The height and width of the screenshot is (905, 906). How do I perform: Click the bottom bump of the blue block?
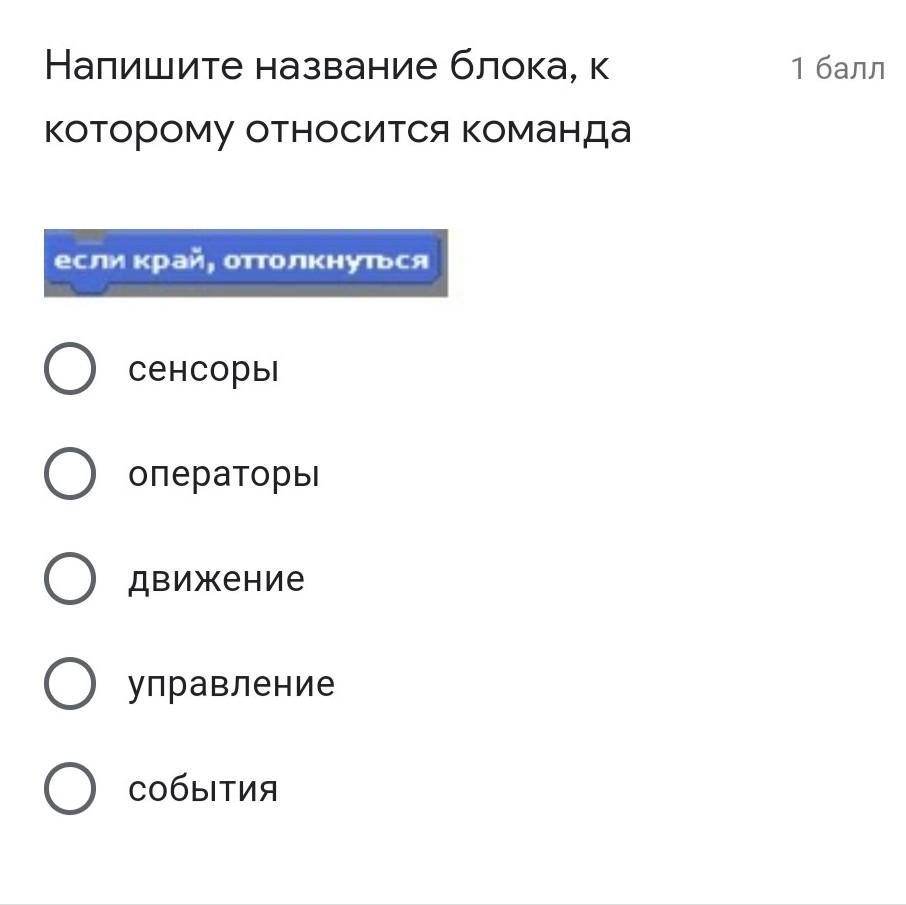[89, 286]
